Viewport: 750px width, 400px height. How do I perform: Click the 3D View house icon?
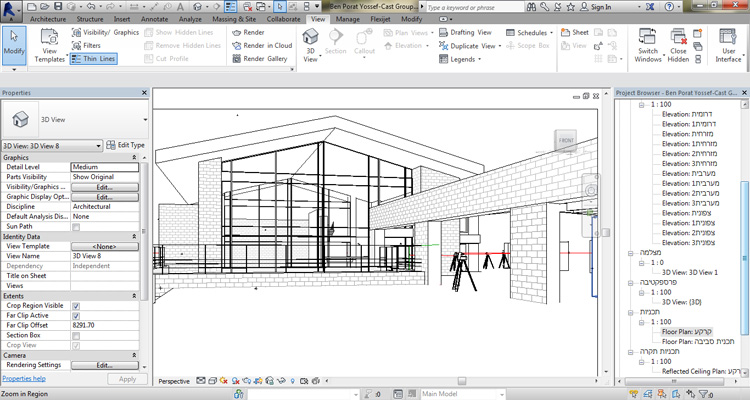(x=310, y=37)
